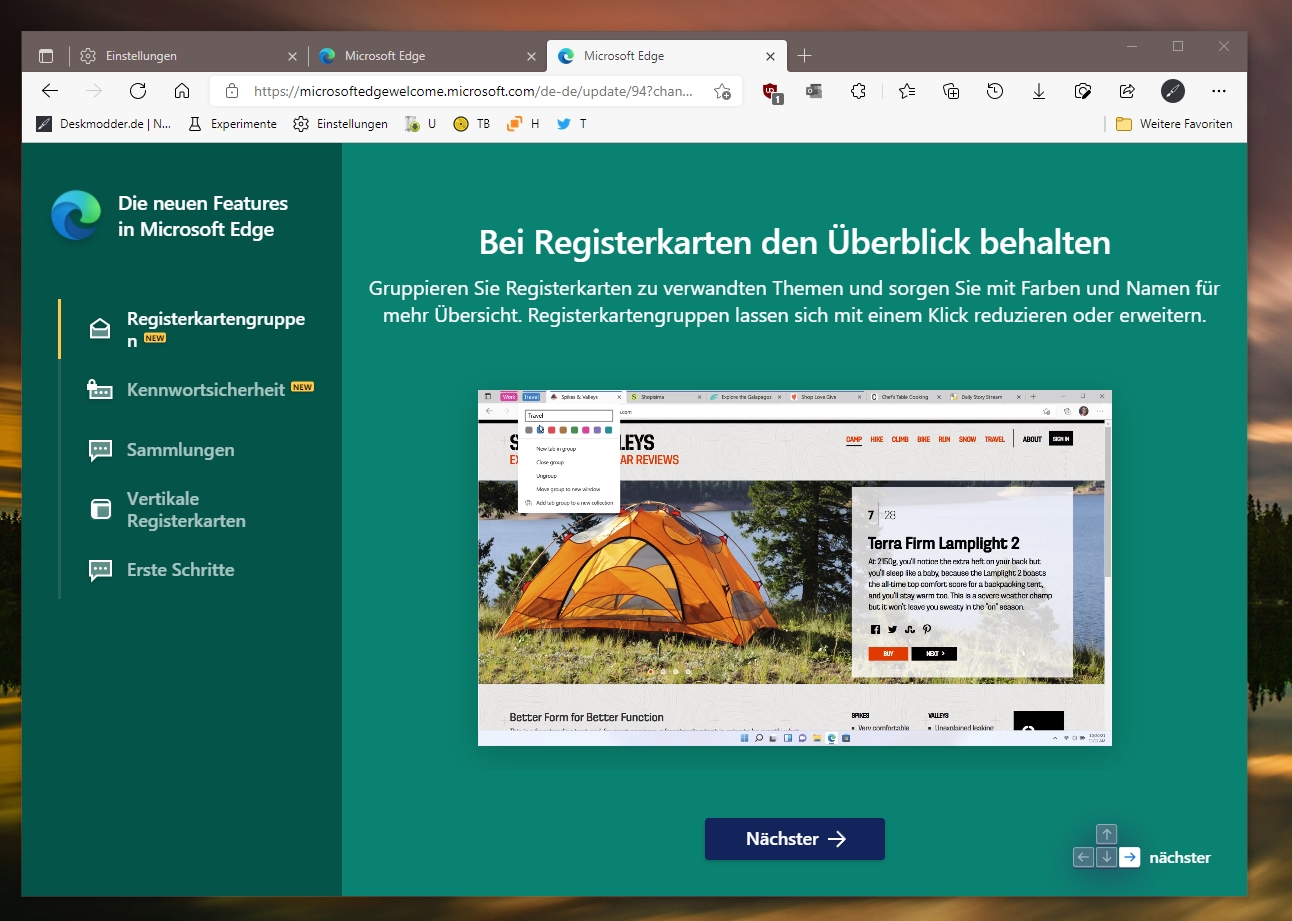The width and height of the screenshot is (1292, 921).
Task: Open the History clock icon
Action: pos(995,91)
